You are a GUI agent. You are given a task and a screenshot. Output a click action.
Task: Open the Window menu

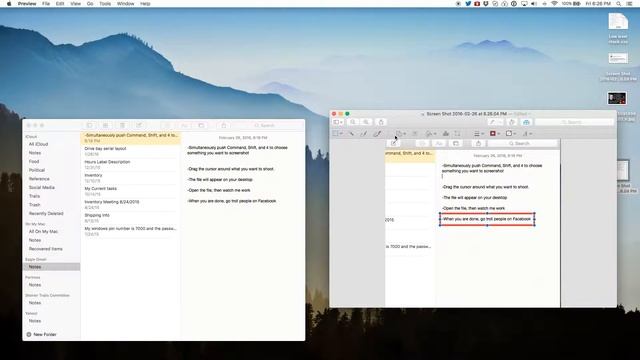pyautogui.click(x=125, y=4)
